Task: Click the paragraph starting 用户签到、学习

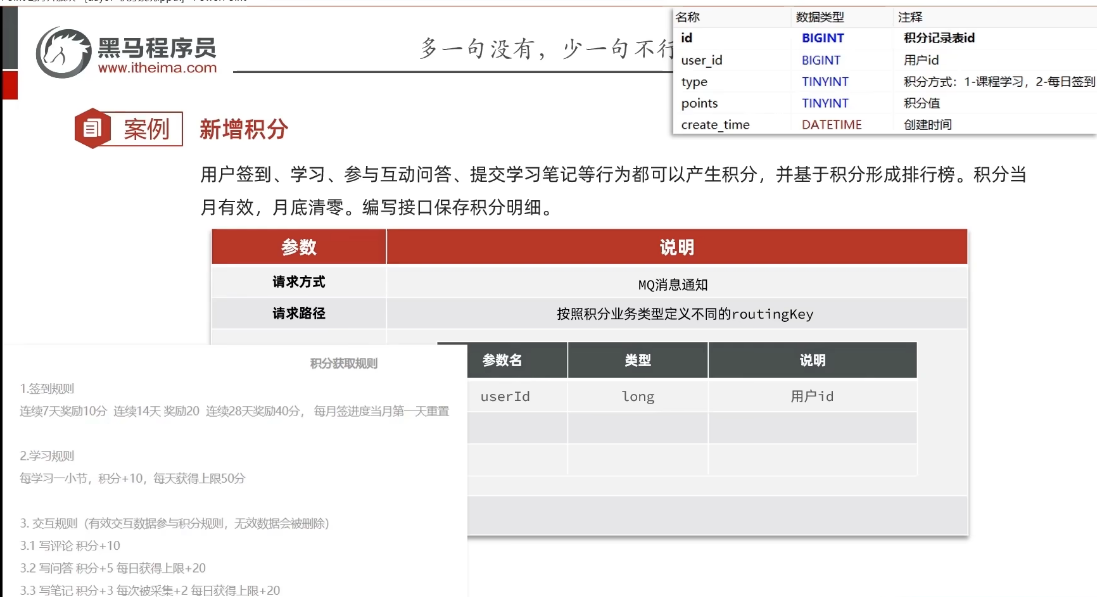Action: click(613, 190)
